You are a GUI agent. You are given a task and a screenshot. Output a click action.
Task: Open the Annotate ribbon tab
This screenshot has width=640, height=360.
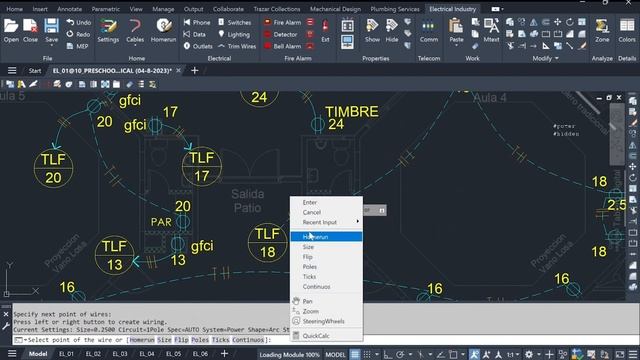click(69, 9)
